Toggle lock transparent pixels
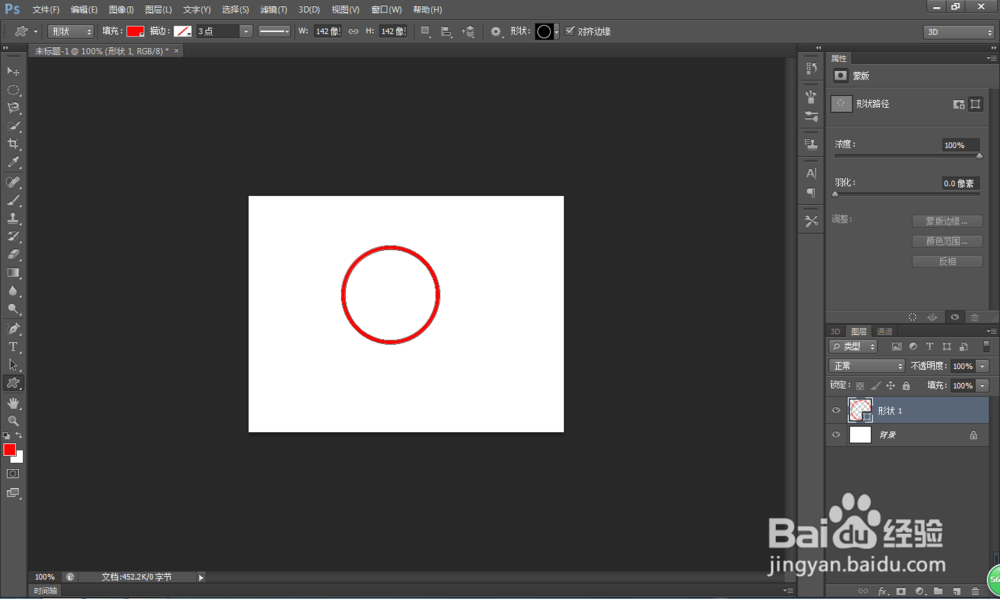Screen dimensions: 1000x599 (x=860, y=385)
